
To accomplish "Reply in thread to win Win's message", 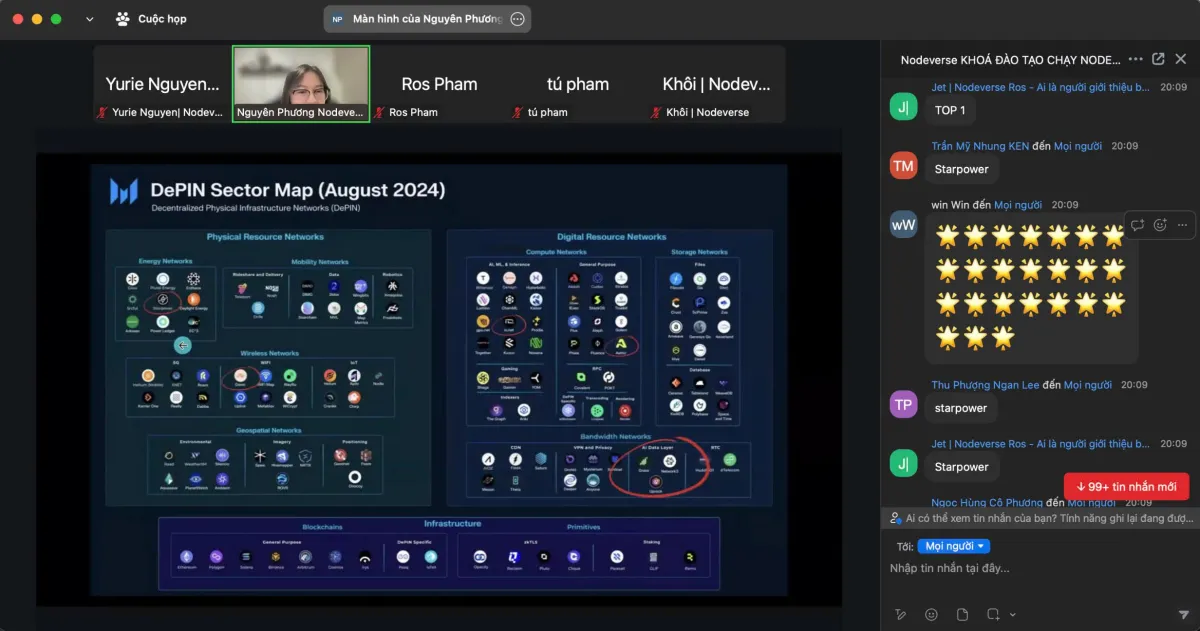I will [x=1138, y=225].
